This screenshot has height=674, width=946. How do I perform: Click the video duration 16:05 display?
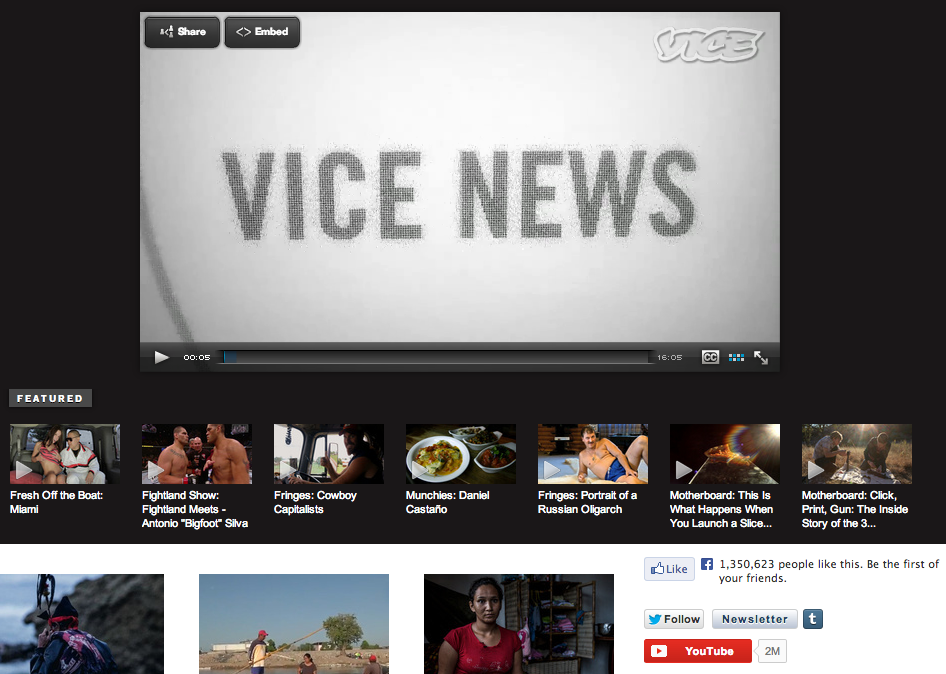[x=670, y=357]
